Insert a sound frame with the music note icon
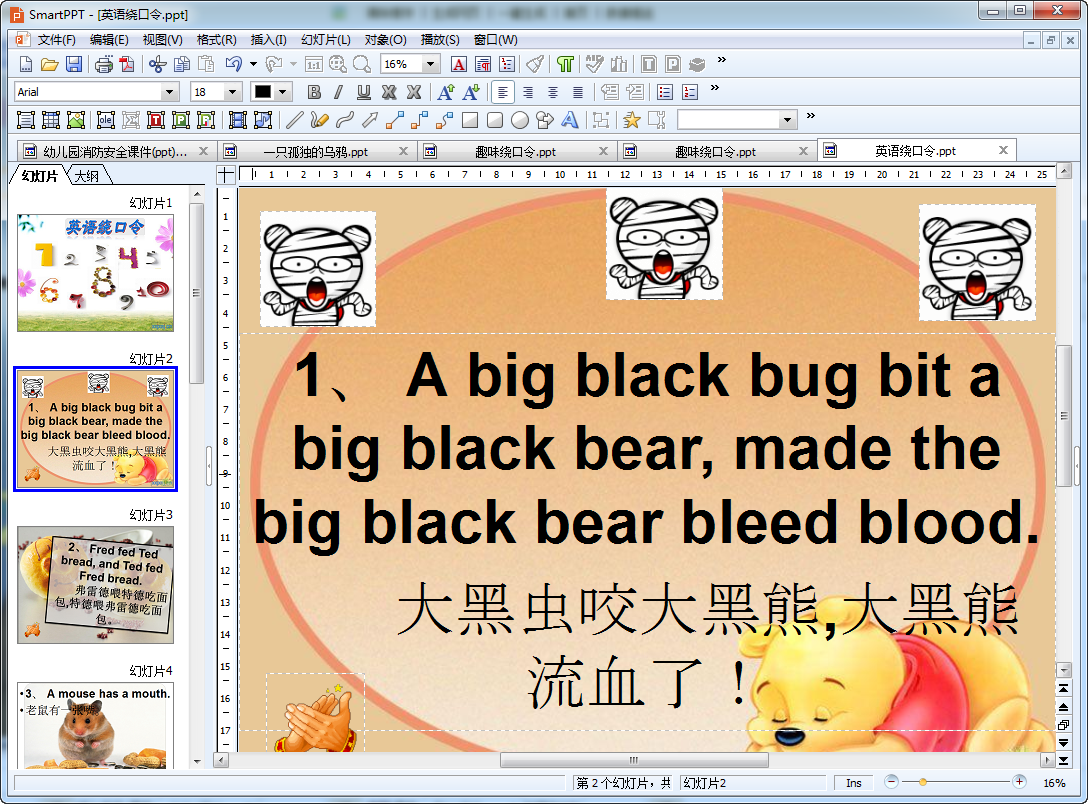1088x804 pixels. tap(263, 120)
